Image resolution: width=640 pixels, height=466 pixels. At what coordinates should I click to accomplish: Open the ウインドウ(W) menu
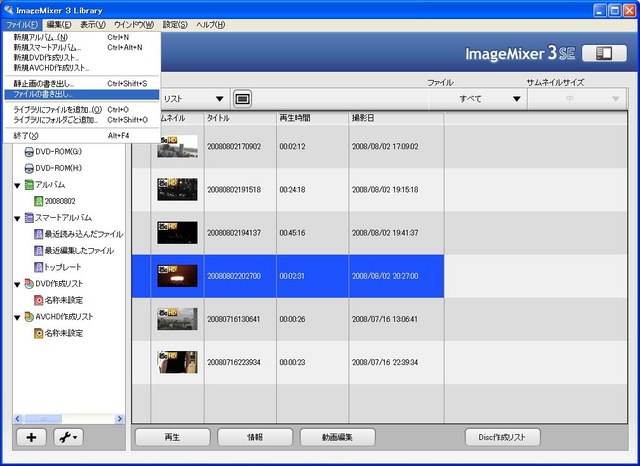[x=134, y=25]
